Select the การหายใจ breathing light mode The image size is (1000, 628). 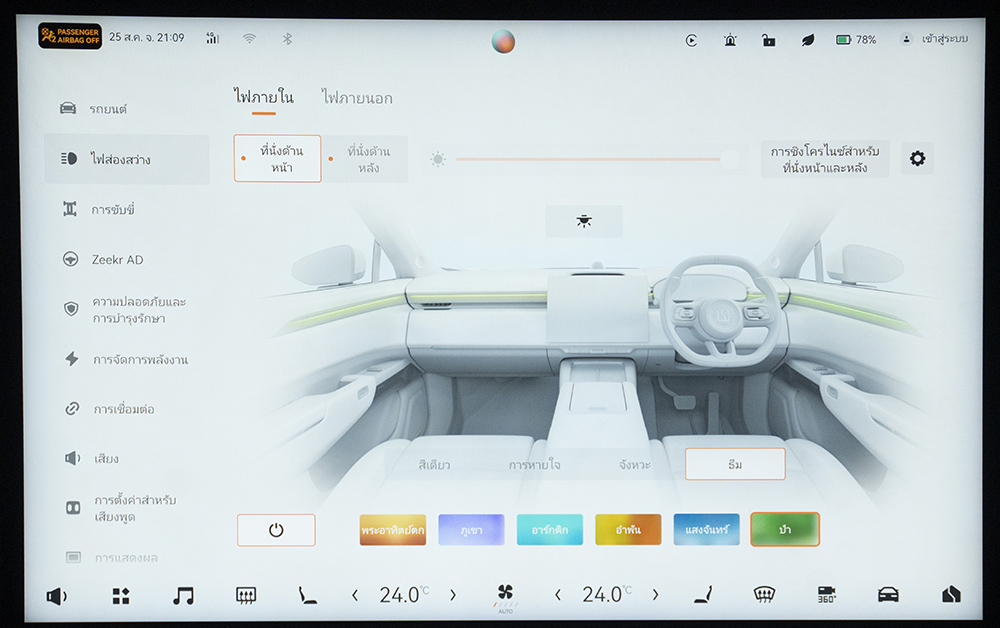point(534,465)
